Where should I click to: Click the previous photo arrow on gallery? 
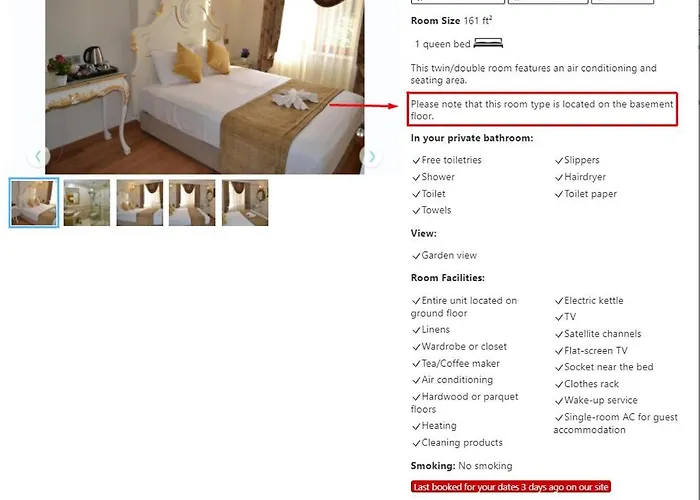click(x=38, y=156)
